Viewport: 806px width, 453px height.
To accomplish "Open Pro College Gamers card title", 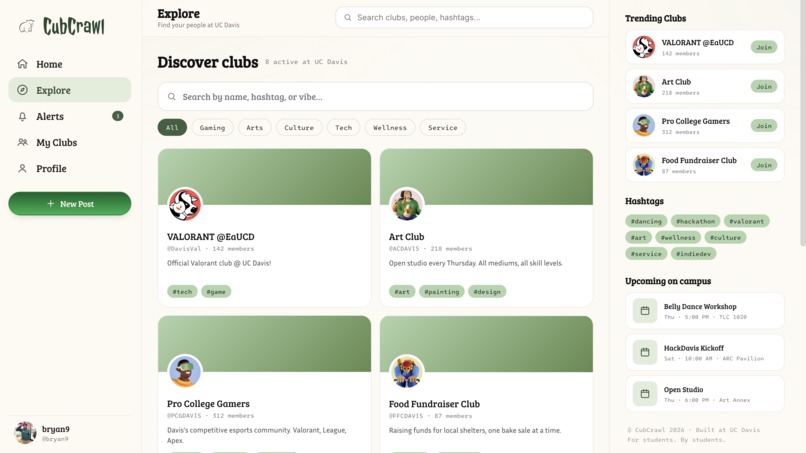I will click(208, 404).
